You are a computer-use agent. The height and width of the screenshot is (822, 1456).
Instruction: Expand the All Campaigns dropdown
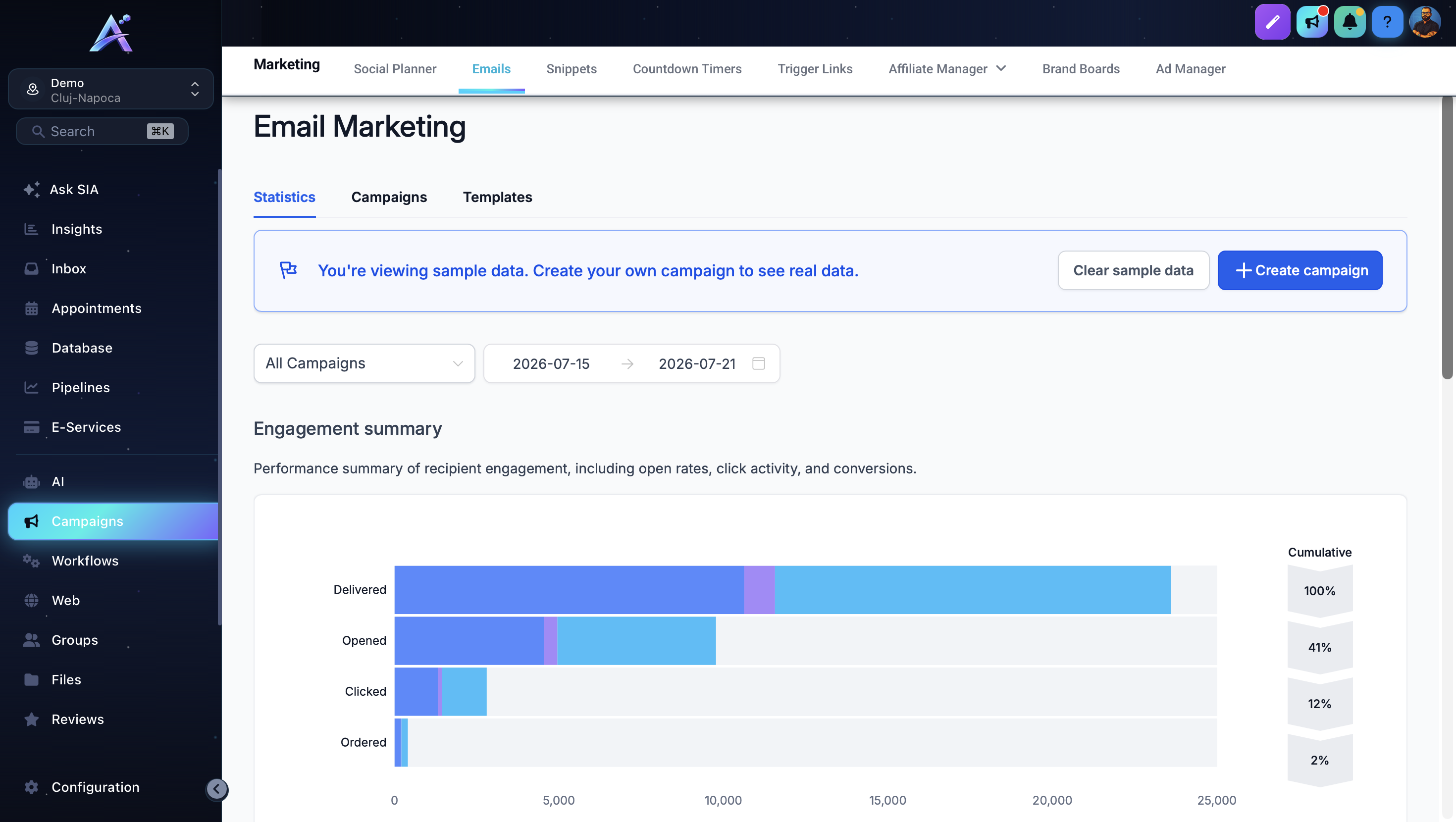coord(364,363)
